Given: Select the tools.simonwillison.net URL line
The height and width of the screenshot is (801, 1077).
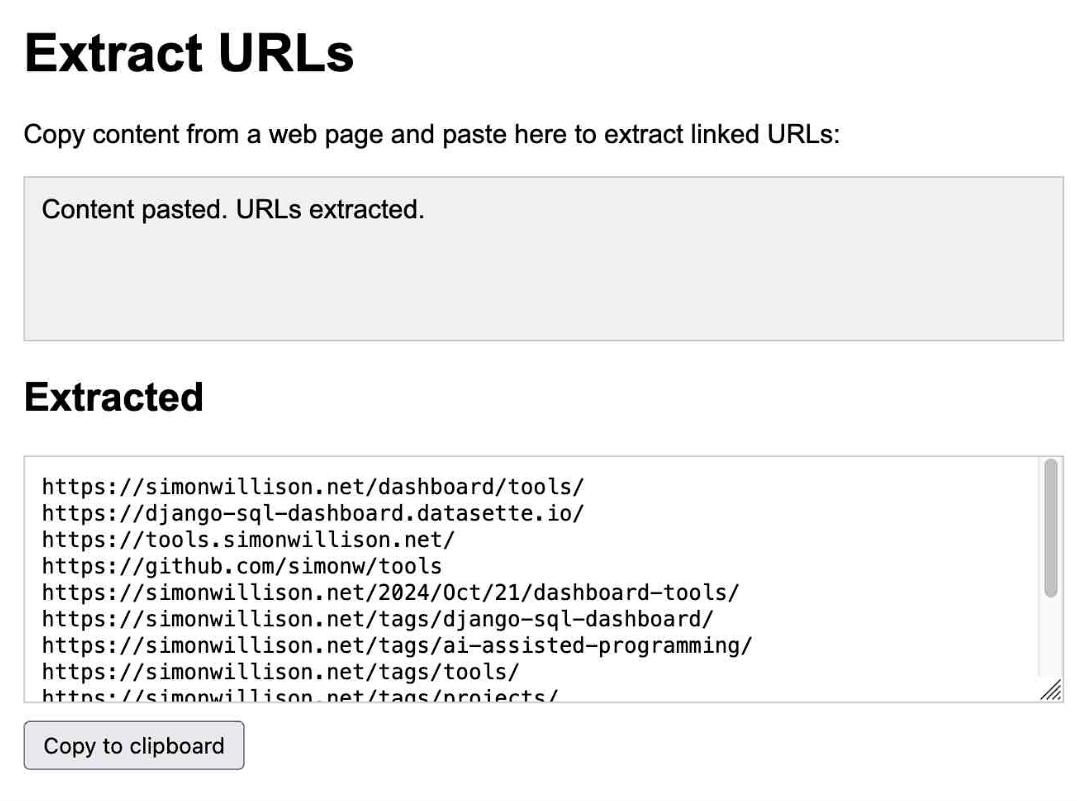Looking at the screenshot, I should point(248,540).
